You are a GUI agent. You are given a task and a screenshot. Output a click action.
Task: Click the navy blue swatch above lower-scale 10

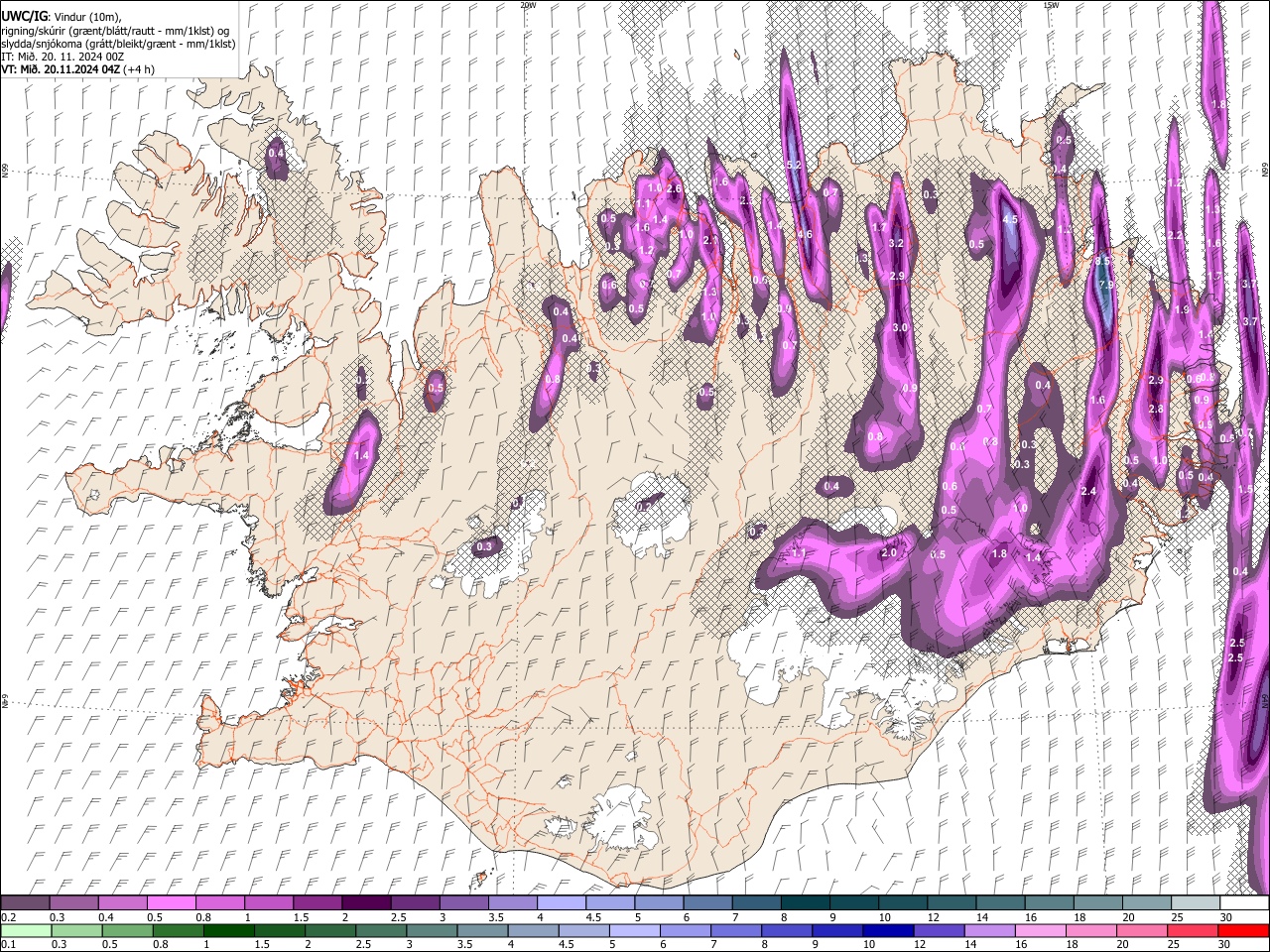[x=887, y=931]
